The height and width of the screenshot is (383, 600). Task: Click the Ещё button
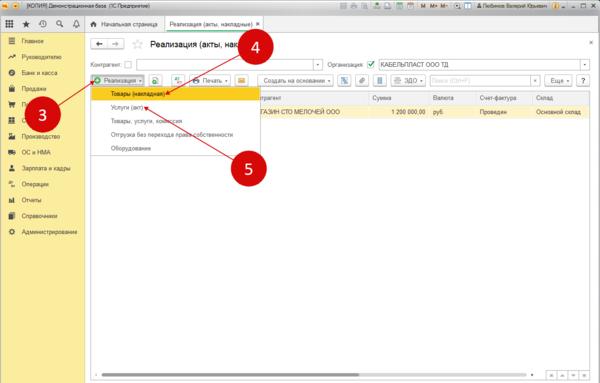[x=558, y=81]
